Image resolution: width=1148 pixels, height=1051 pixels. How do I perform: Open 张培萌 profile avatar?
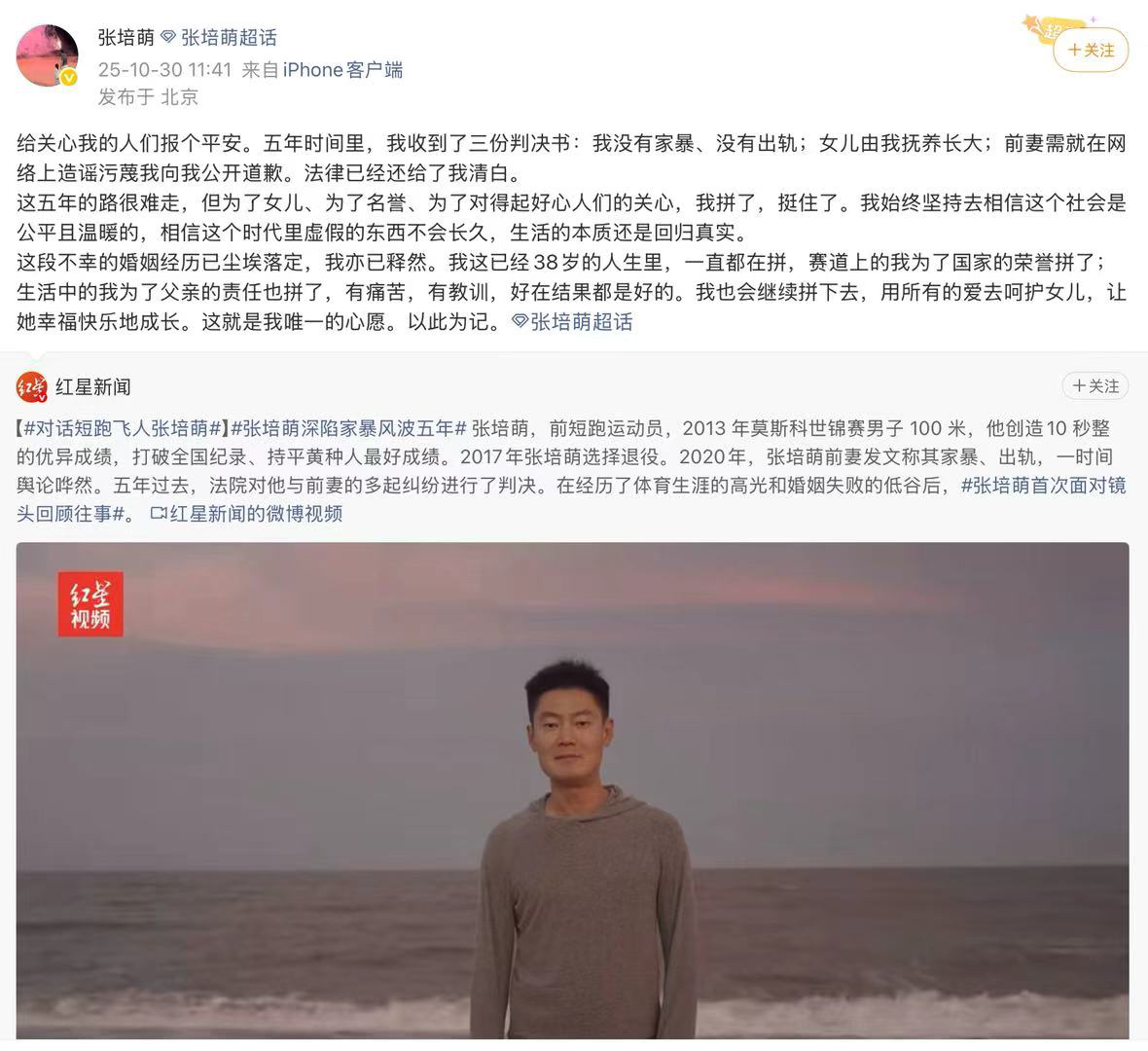[x=48, y=55]
